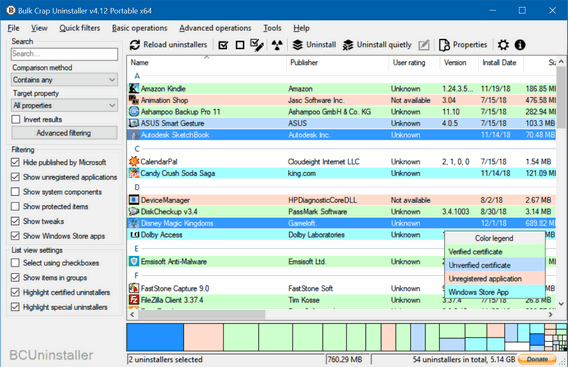568x367 pixels.
Task: Toggle Show Windows Store apps checkbox
Action: point(15,236)
